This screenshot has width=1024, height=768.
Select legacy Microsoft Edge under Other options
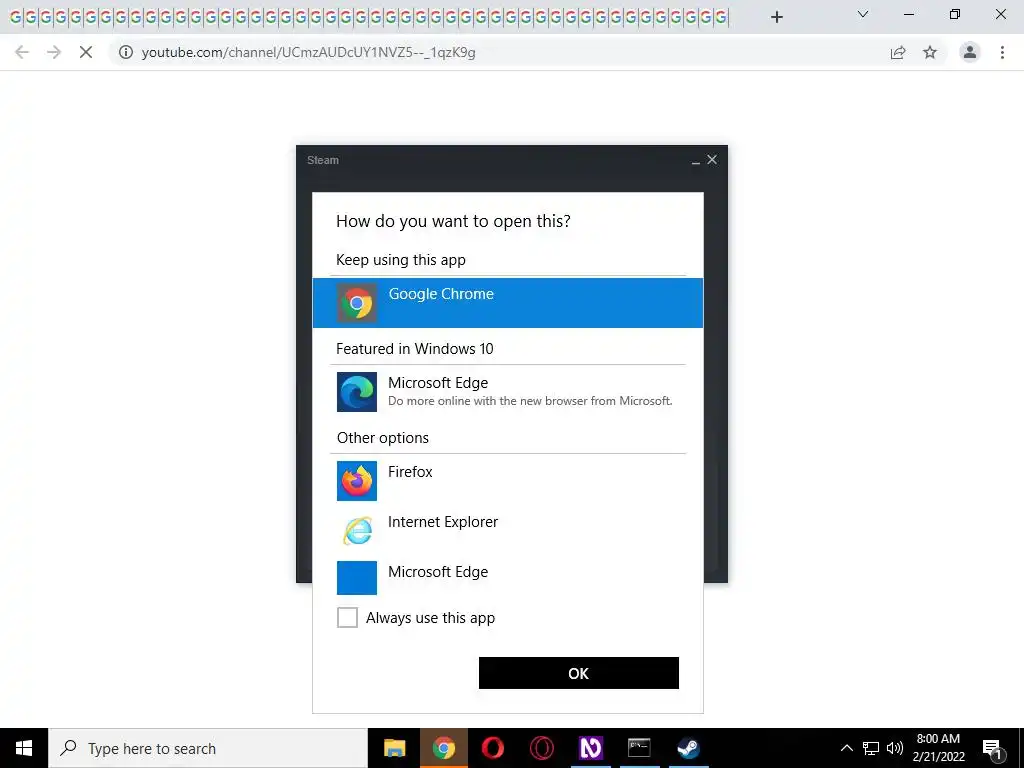(x=507, y=578)
